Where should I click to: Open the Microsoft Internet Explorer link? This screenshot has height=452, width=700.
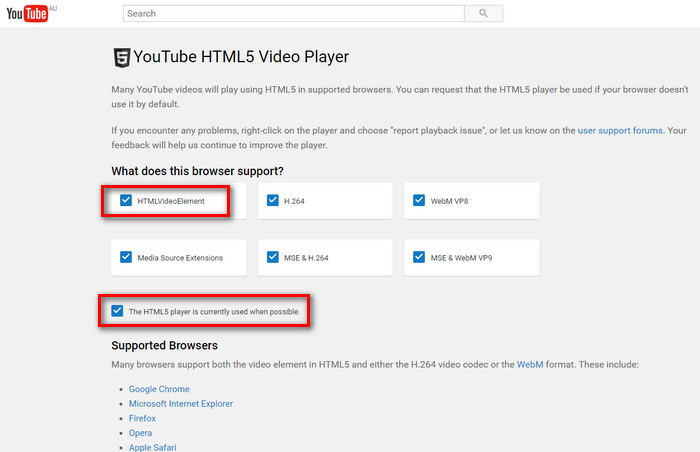pyautogui.click(x=181, y=404)
